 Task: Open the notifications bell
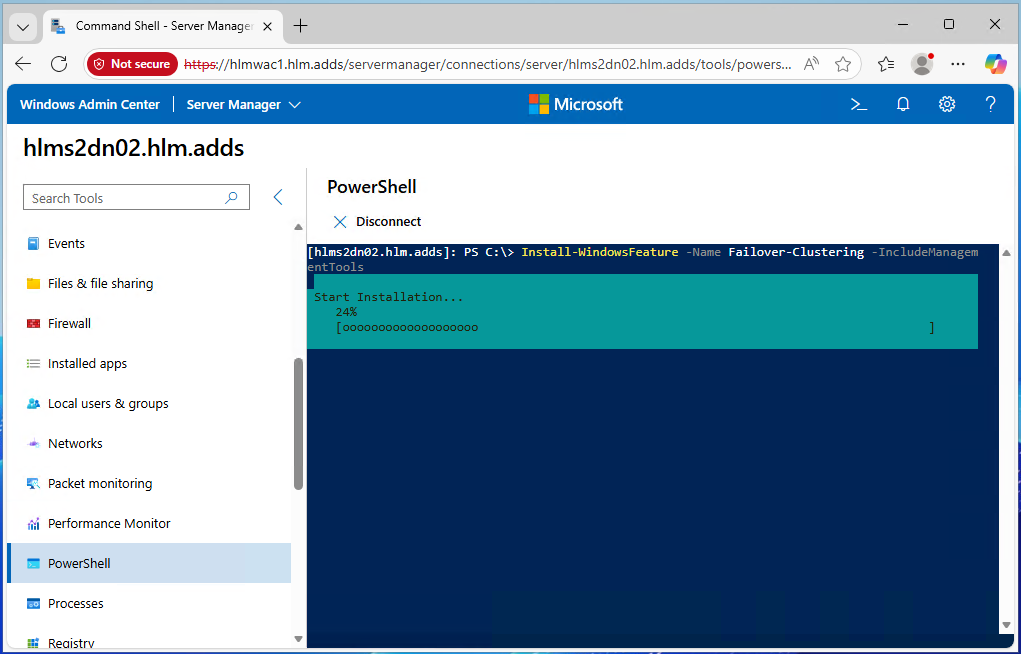903,104
